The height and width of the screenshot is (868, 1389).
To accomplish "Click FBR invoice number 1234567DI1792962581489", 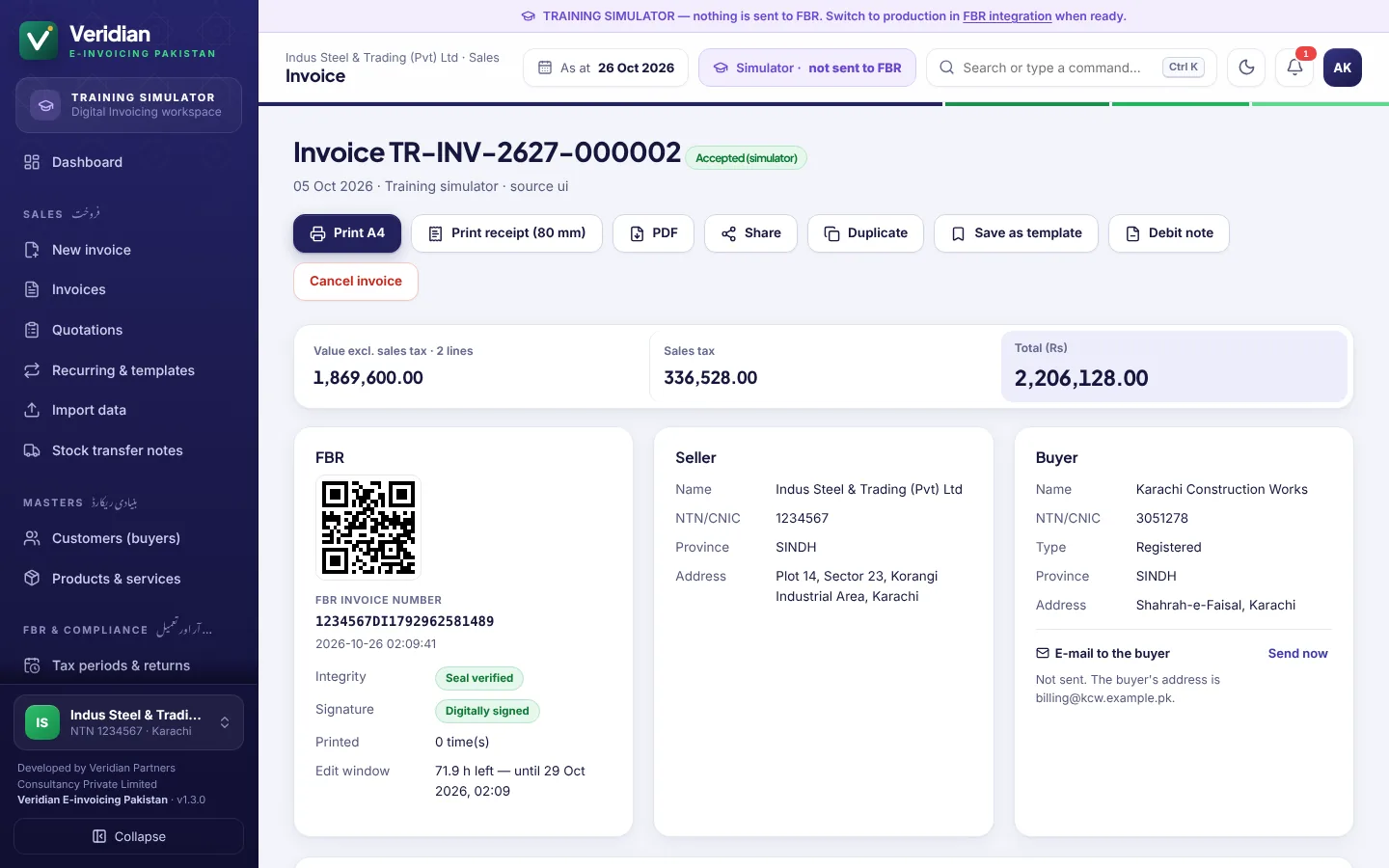I will pyautogui.click(x=405, y=621).
